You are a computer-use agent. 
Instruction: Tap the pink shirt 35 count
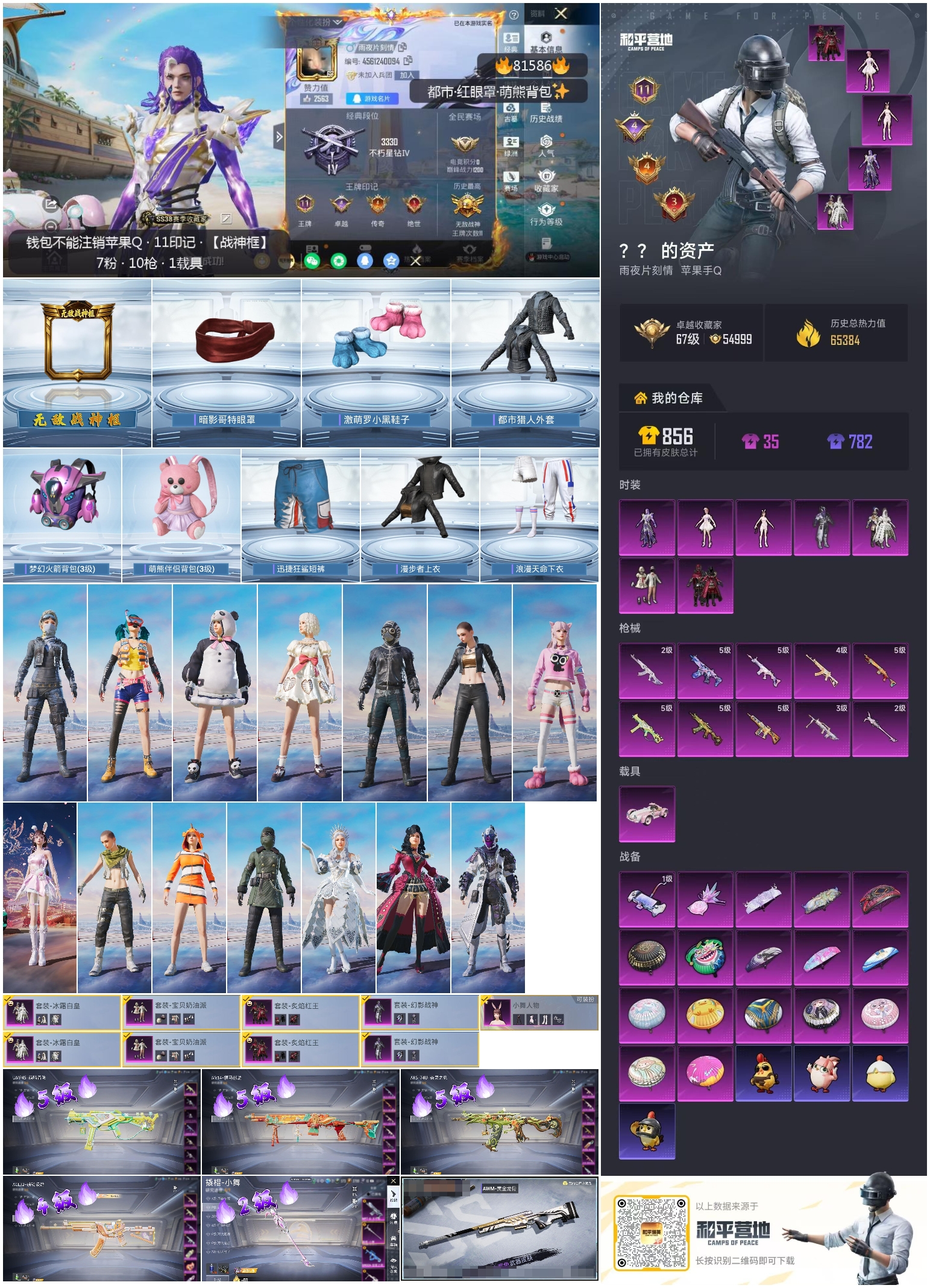(x=761, y=441)
